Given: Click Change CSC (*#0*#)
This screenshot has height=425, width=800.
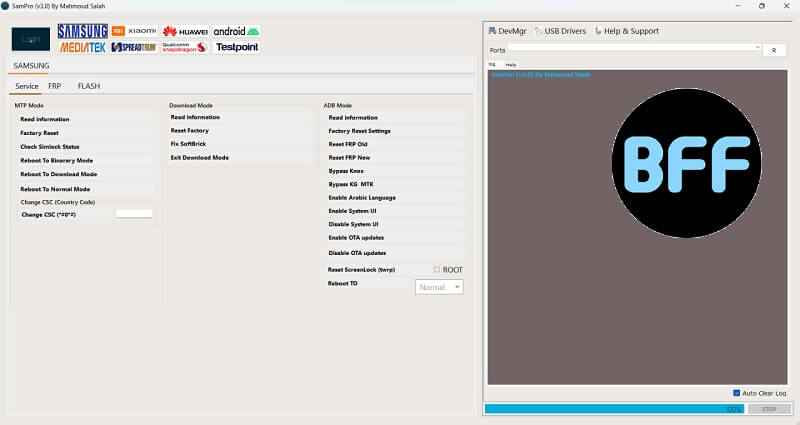Looking at the screenshot, I should pos(65,215).
